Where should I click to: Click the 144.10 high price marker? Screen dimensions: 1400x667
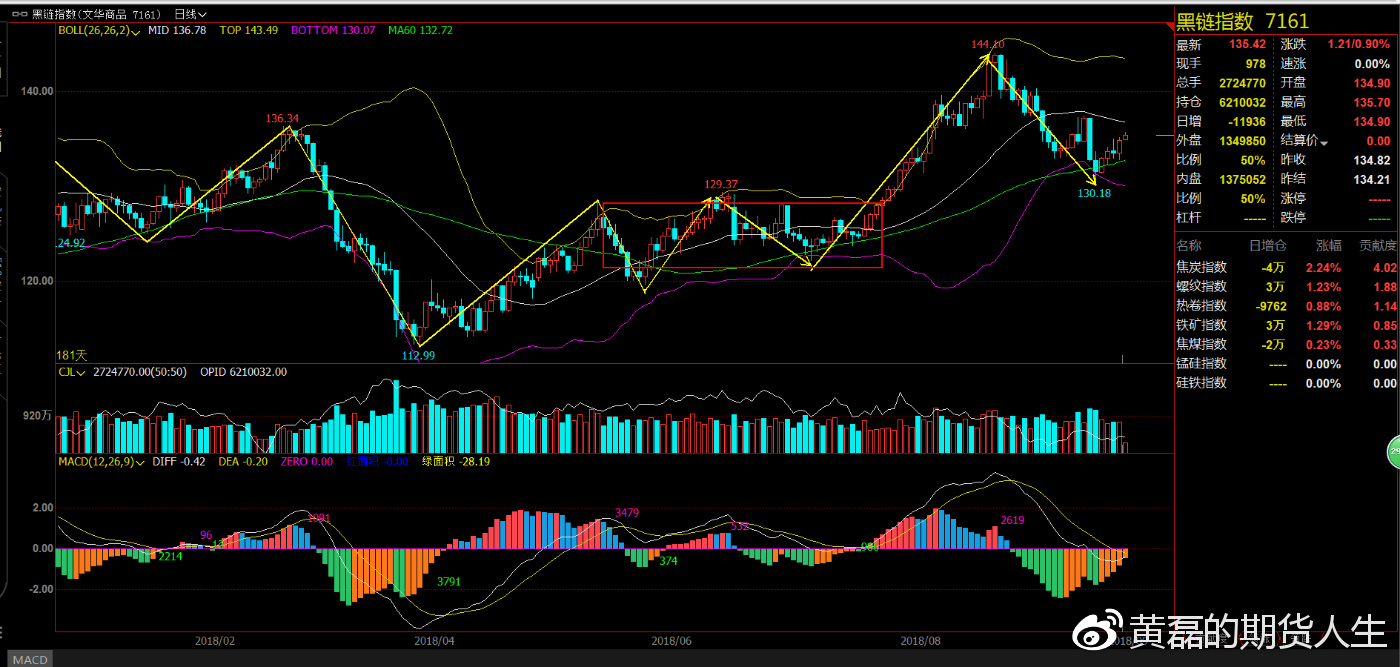(987, 44)
